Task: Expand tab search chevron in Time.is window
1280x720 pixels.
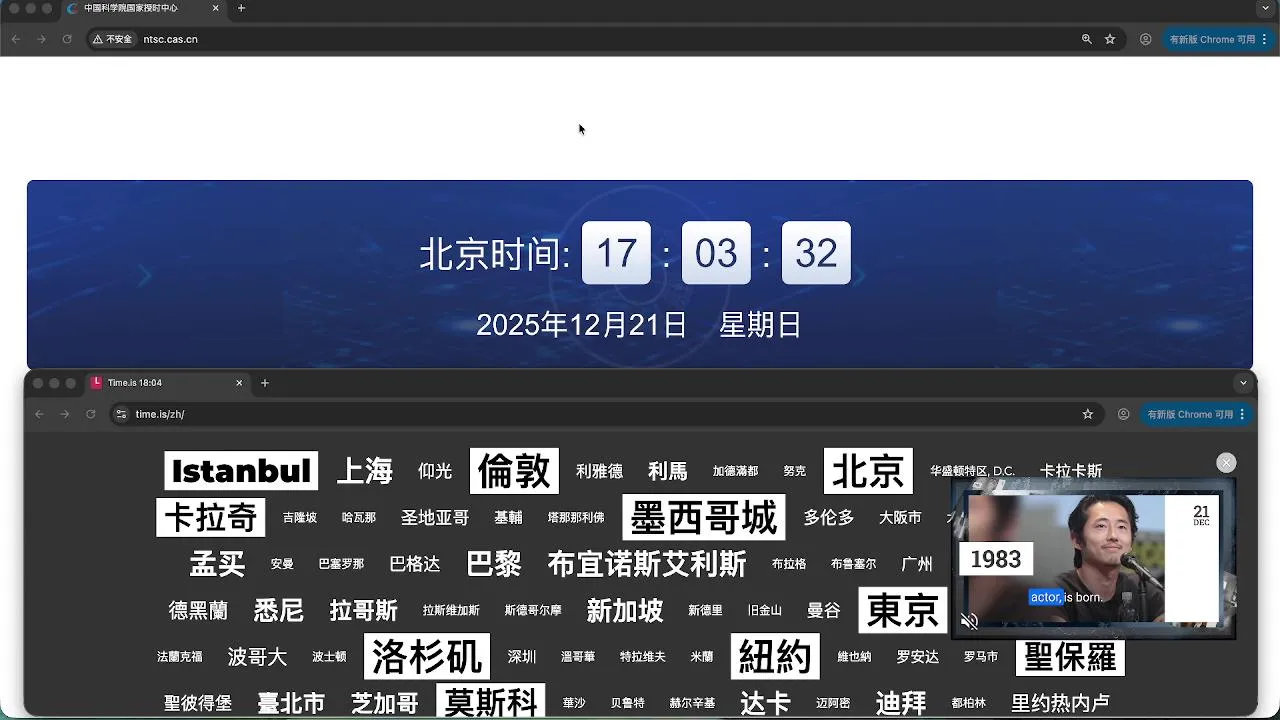Action: pyautogui.click(x=1243, y=383)
